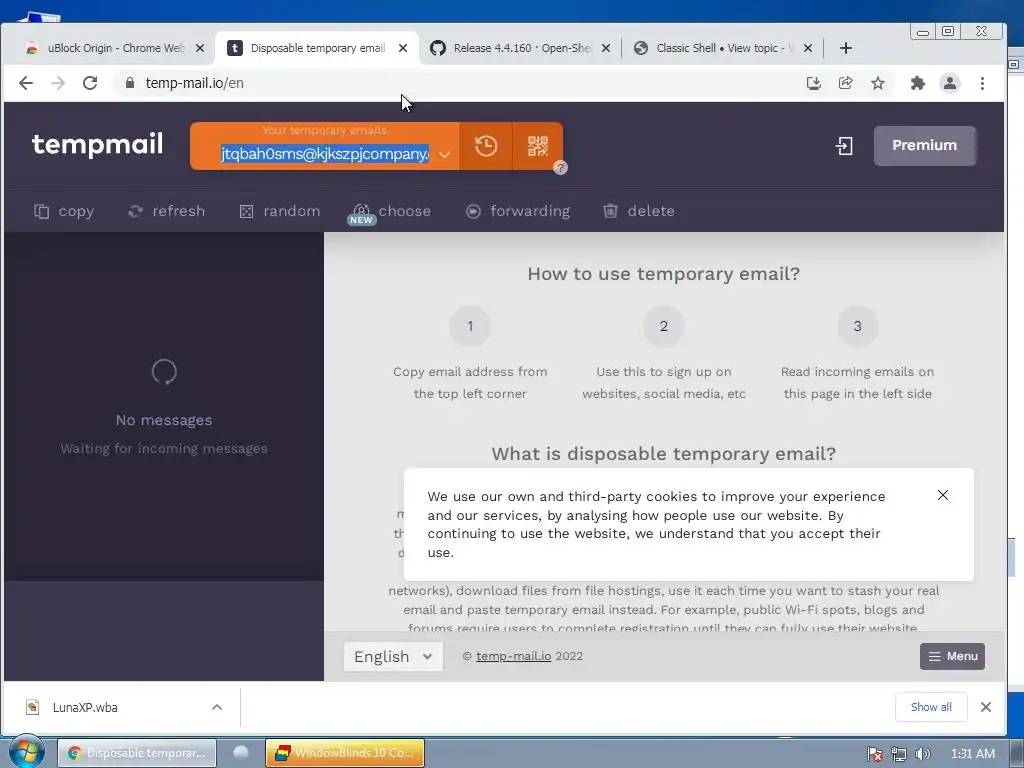The height and width of the screenshot is (768, 1024).
Task: Close the downloads bar
Action: click(x=986, y=707)
